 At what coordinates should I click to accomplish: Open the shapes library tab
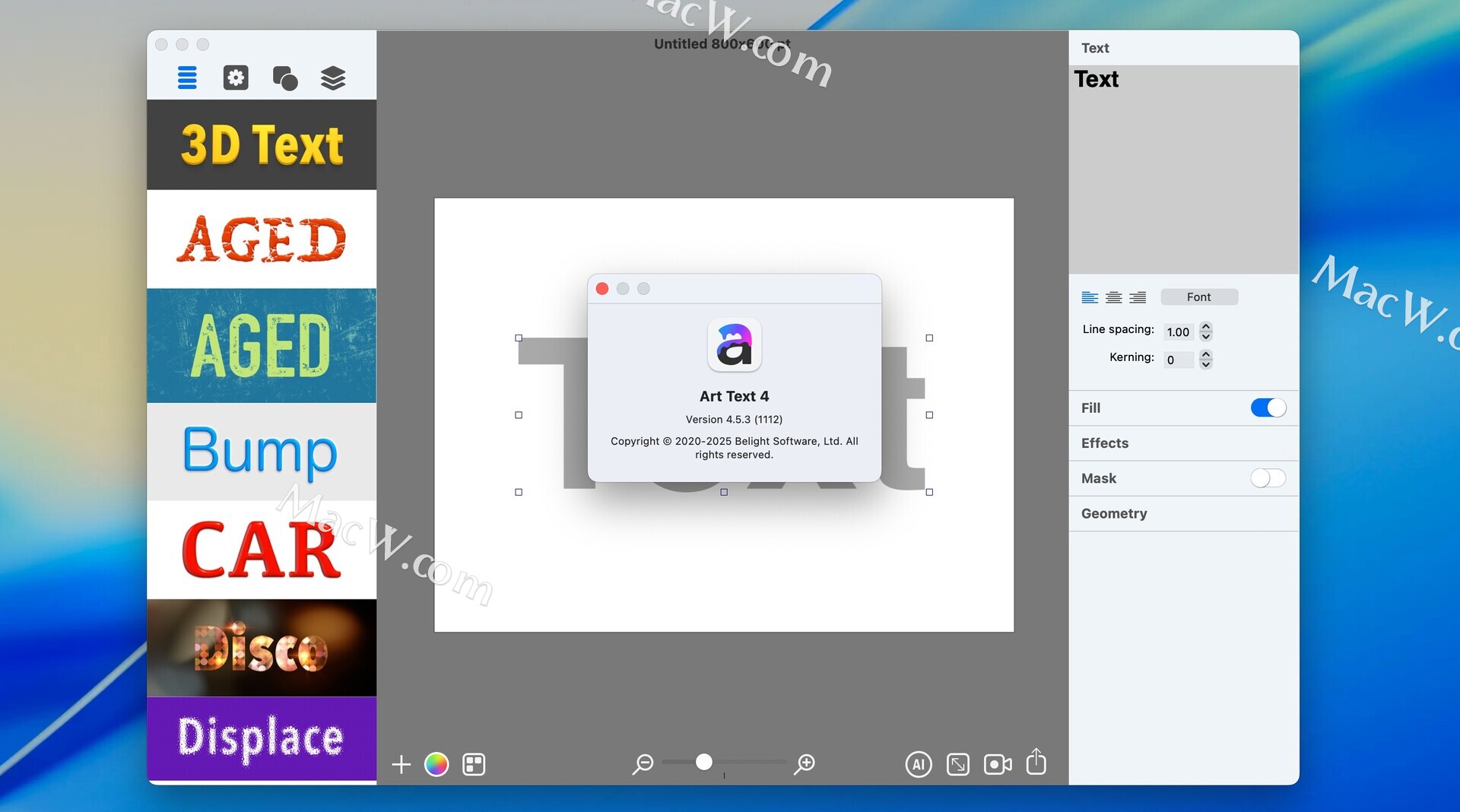pos(285,78)
